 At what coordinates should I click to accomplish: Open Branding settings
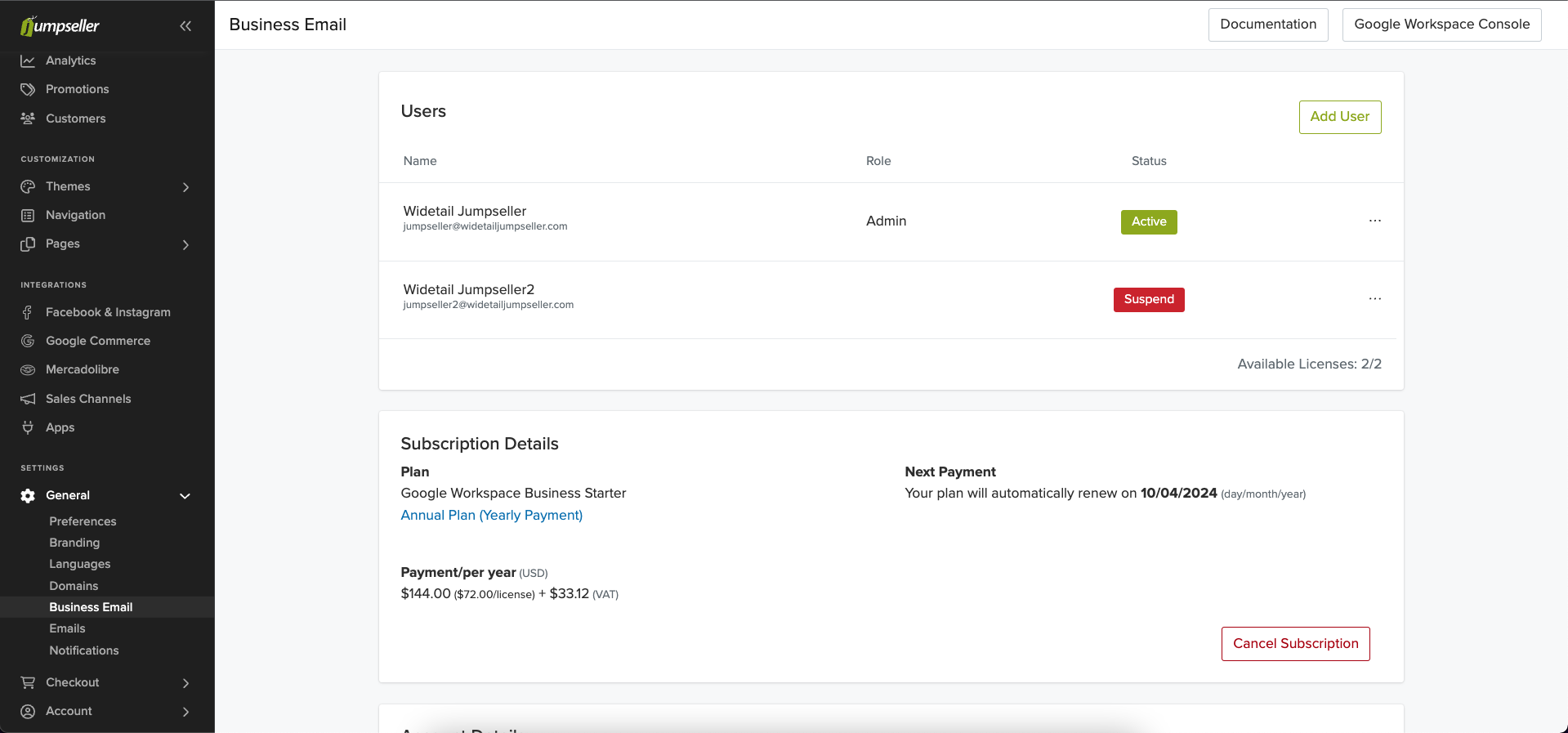tap(74, 543)
